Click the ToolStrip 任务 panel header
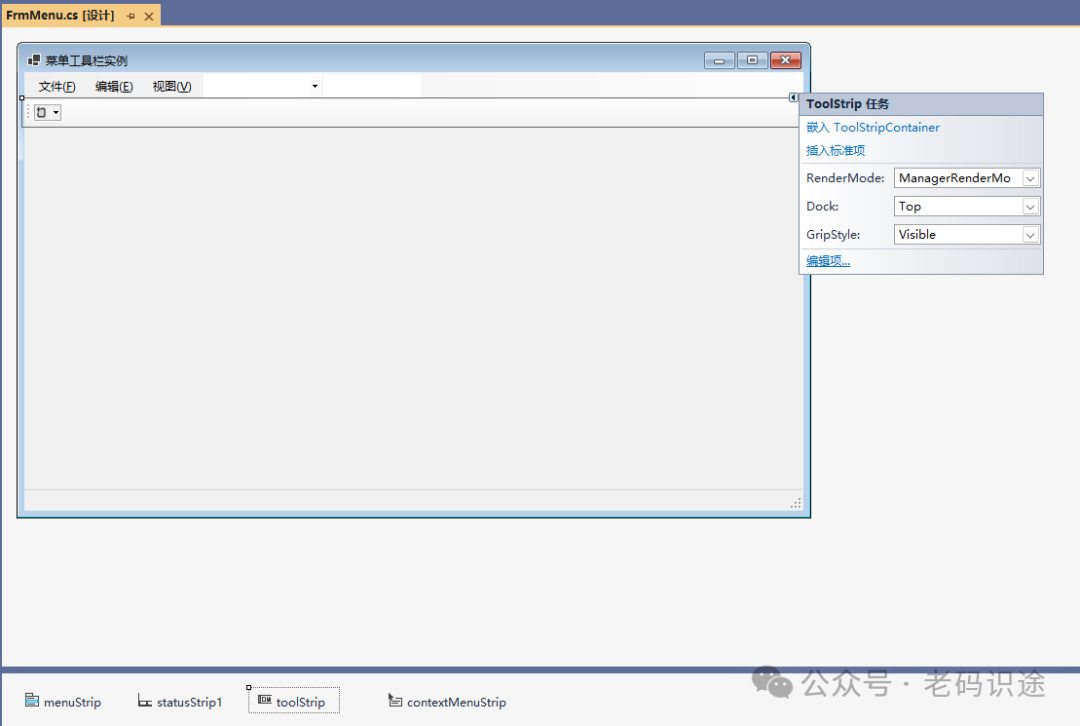1080x726 pixels. point(921,104)
